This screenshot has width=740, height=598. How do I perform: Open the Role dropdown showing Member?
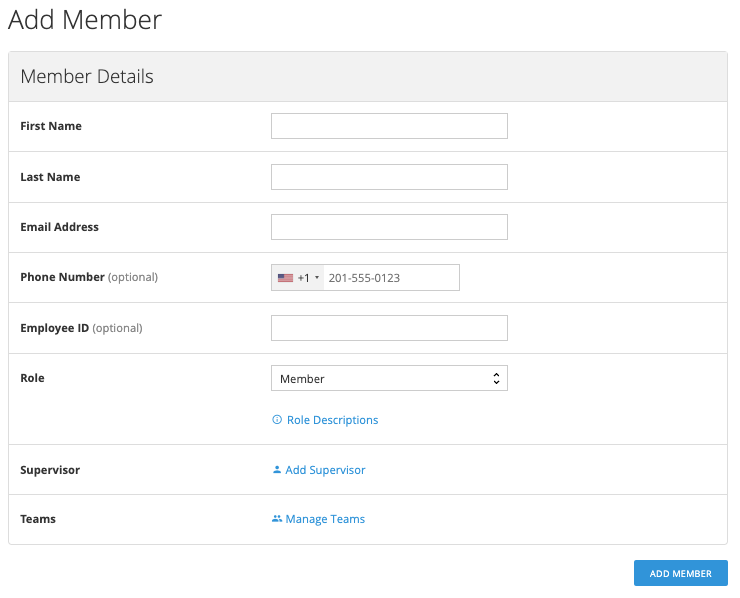tap(389, 379)
